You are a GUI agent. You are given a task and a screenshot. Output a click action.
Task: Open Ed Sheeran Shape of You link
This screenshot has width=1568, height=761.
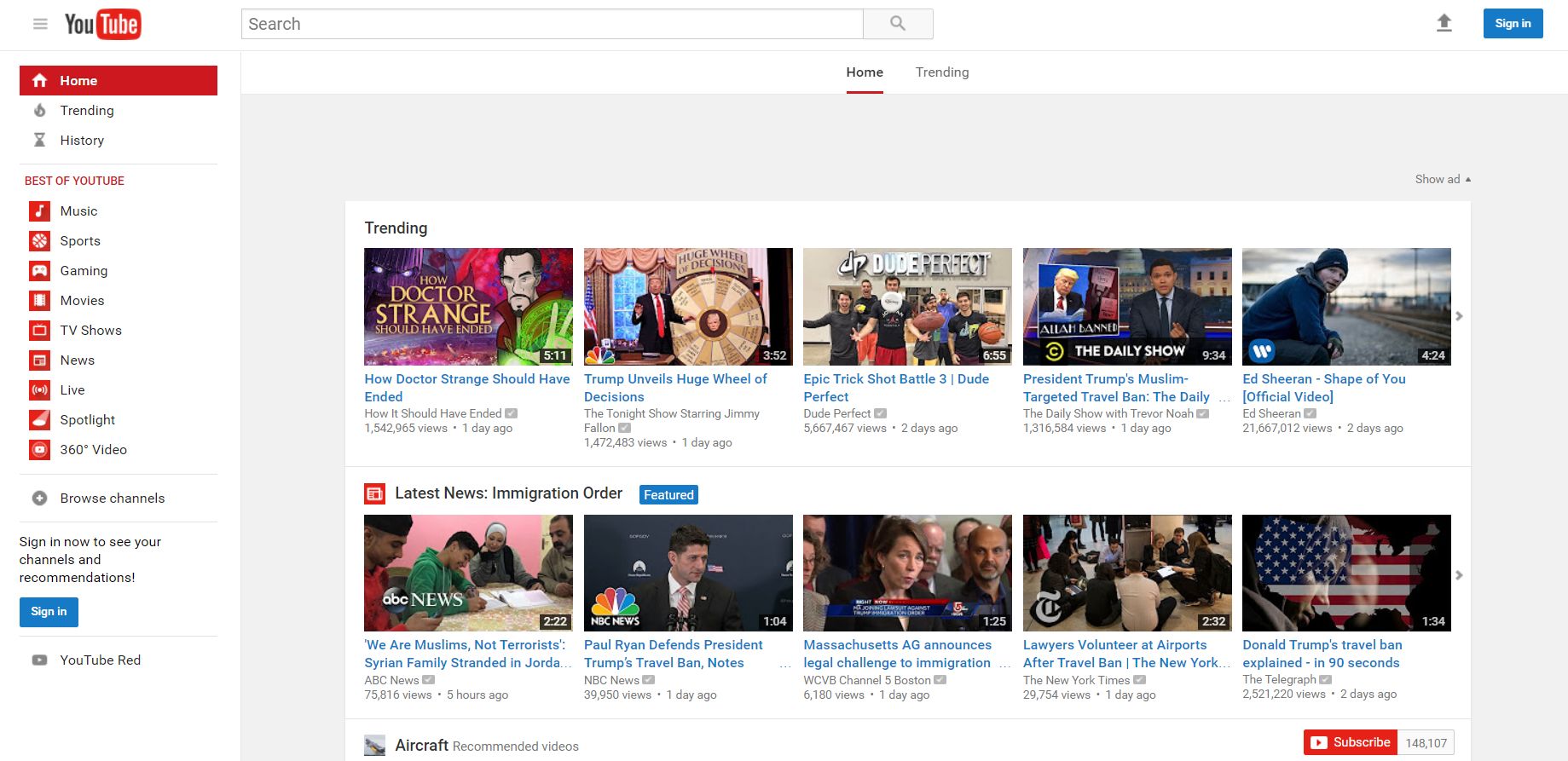click(x=1323, y=388)
